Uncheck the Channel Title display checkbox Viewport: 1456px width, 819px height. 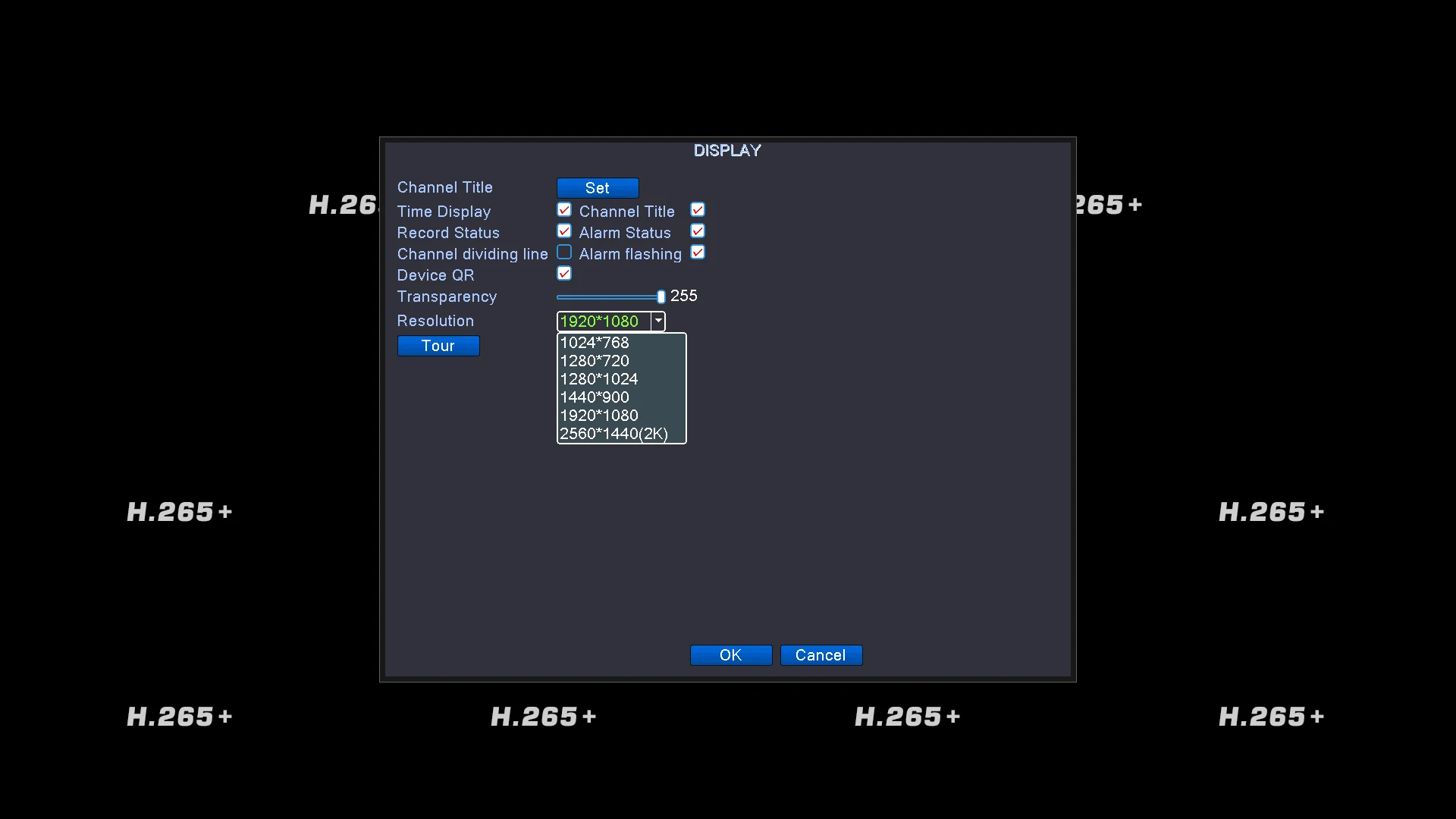pos(698,210)
